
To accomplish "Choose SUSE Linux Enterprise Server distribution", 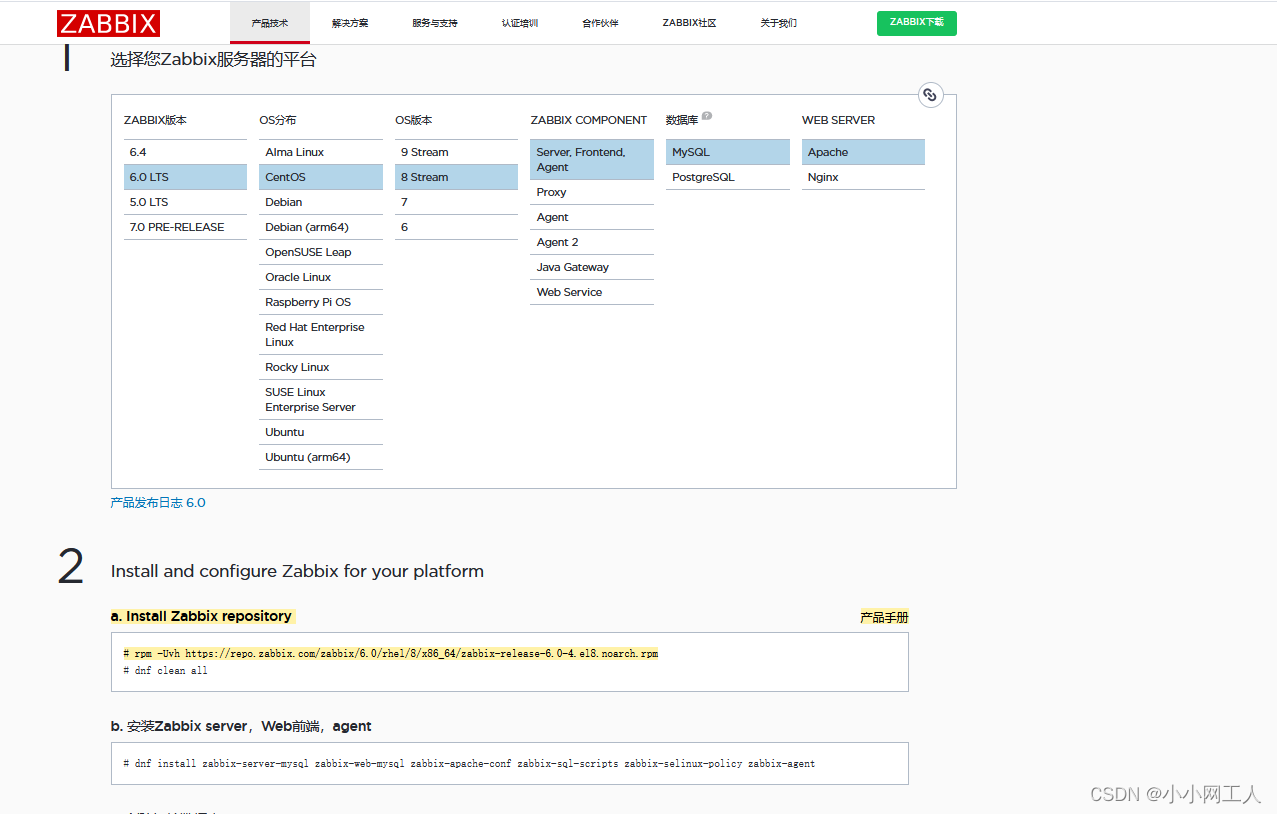I will click(321, 399).
